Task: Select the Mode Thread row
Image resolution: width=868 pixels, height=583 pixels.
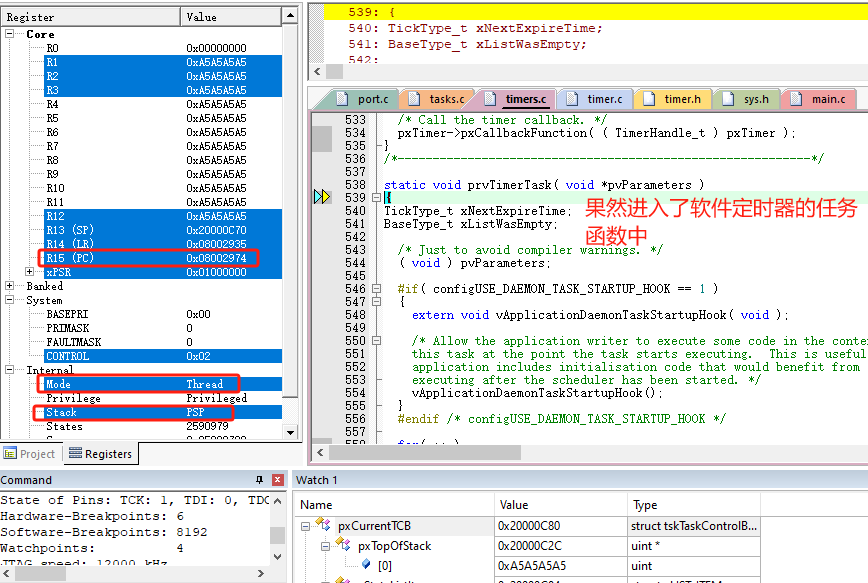Action: click(x=163, y=384)
